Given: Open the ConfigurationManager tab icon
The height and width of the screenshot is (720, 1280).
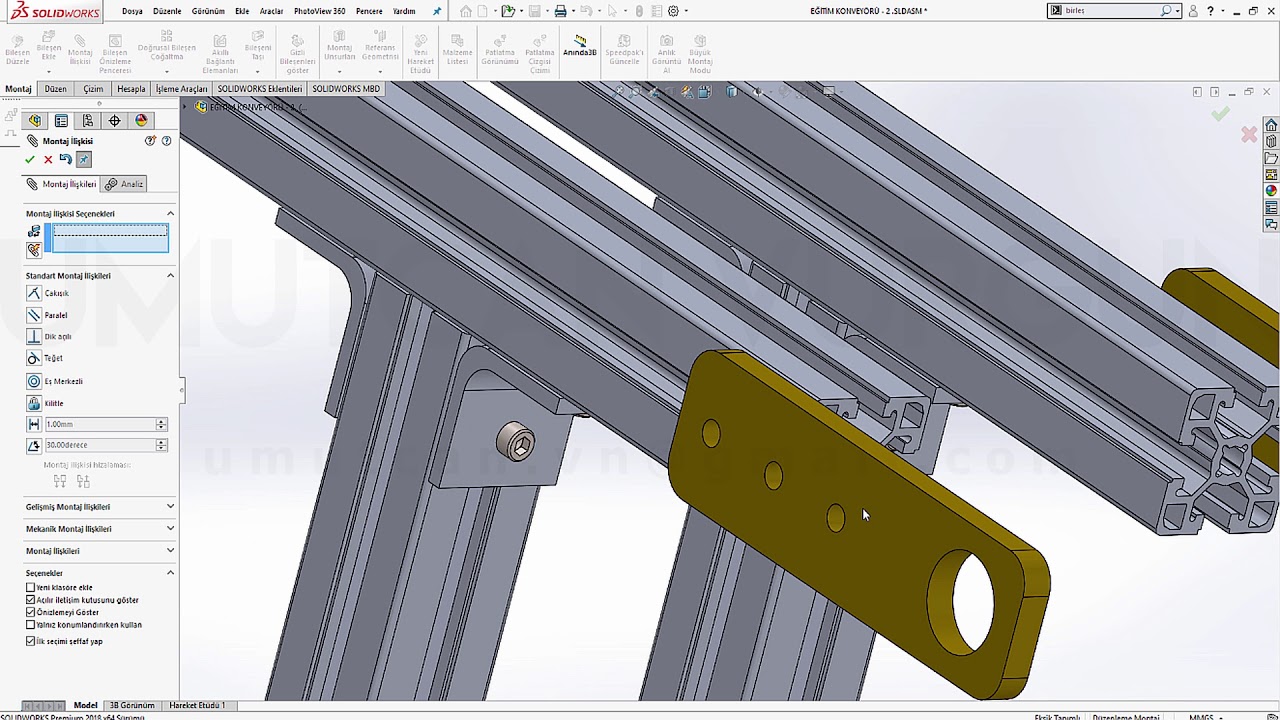Looking at the screenshot, I should [x=88, y=121].
